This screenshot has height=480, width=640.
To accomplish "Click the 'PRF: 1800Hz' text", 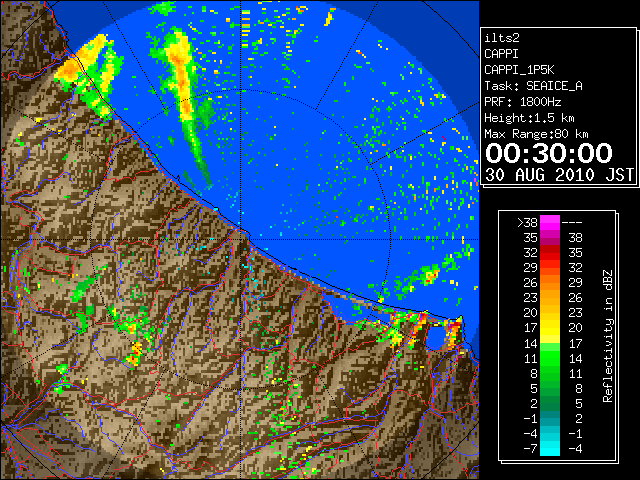I will coord(523,102).
